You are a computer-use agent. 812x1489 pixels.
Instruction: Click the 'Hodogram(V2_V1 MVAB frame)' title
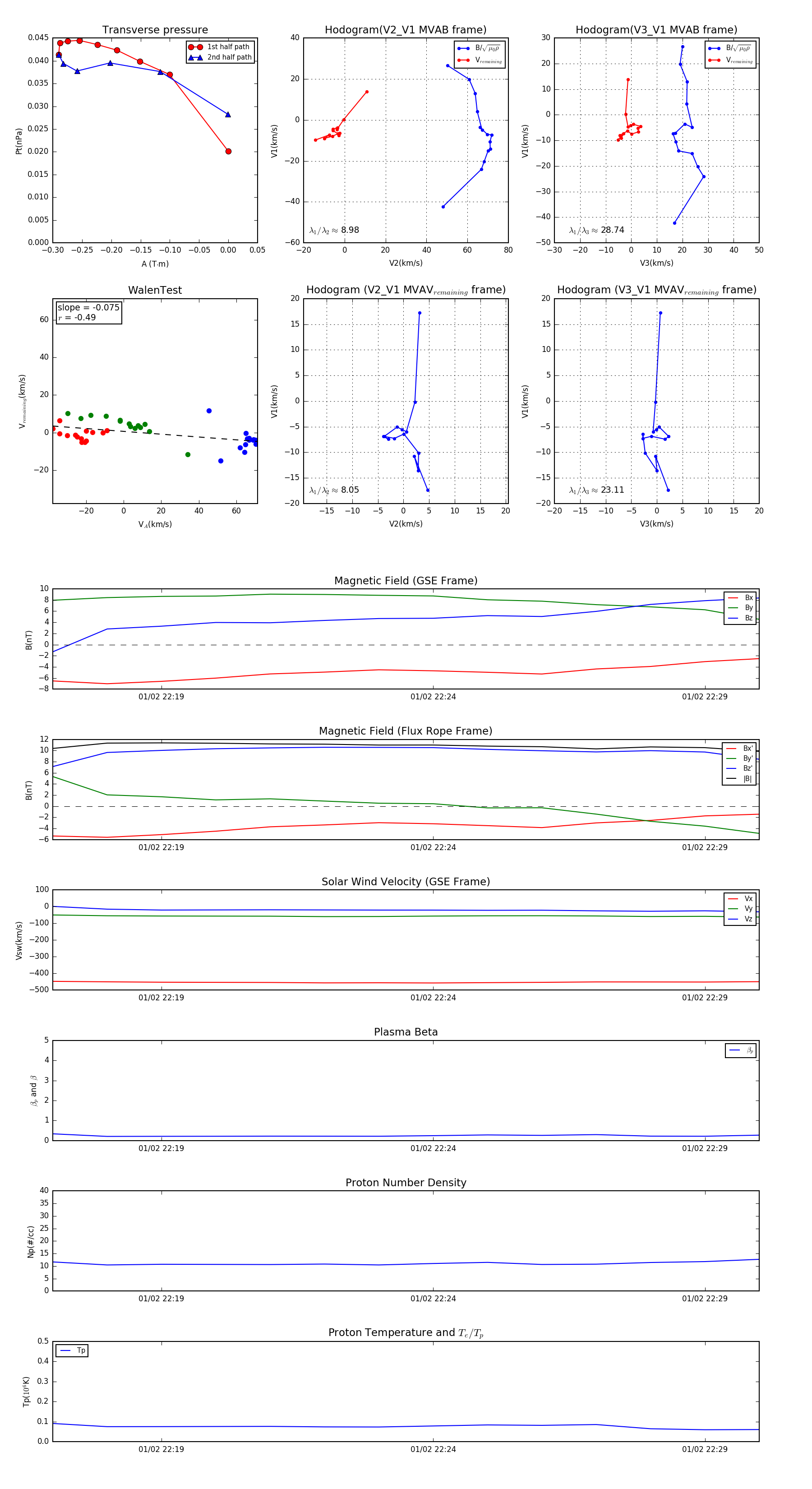coord(406,30)
